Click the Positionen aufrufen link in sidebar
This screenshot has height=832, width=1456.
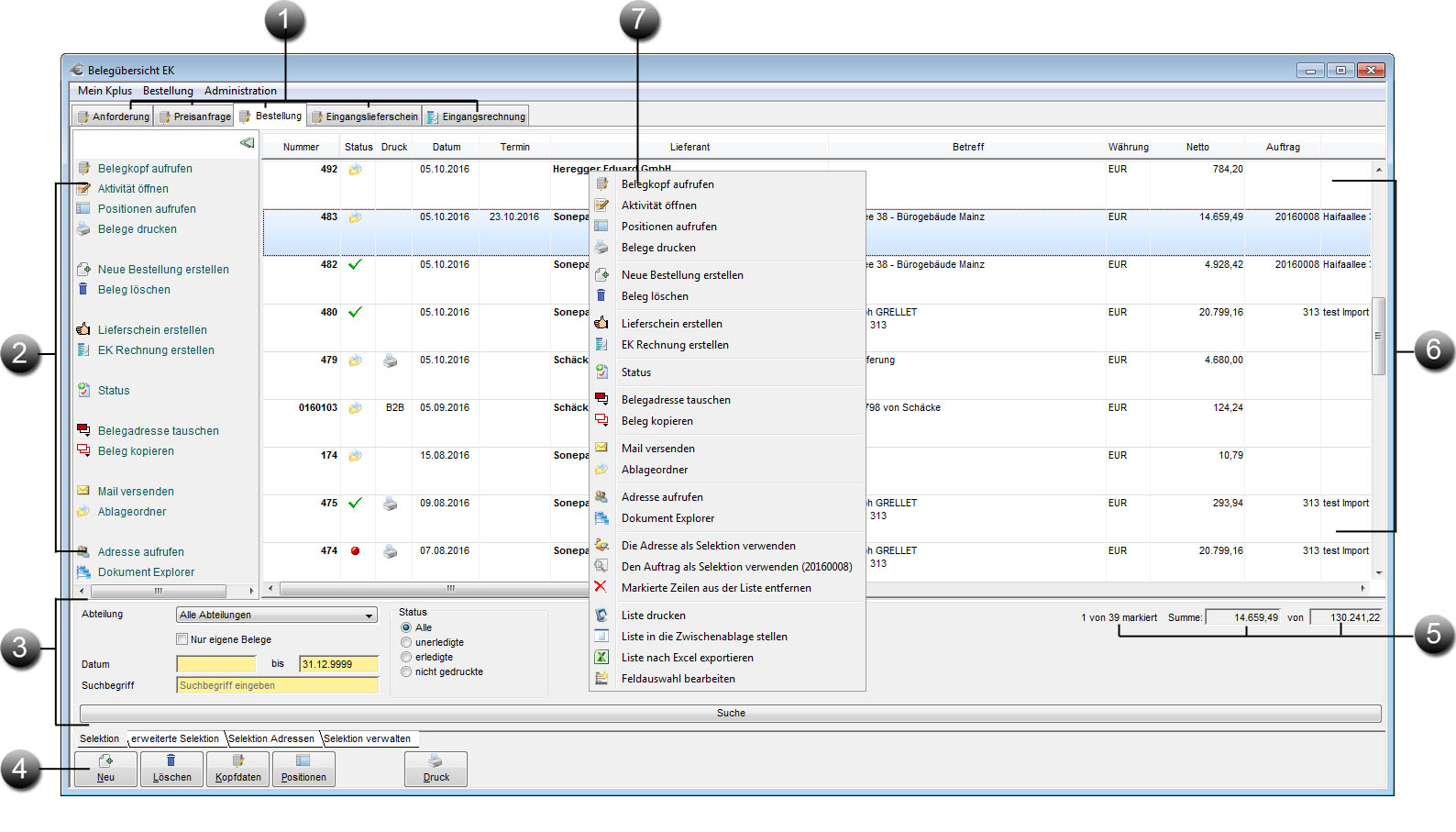[x=147, y=208]
